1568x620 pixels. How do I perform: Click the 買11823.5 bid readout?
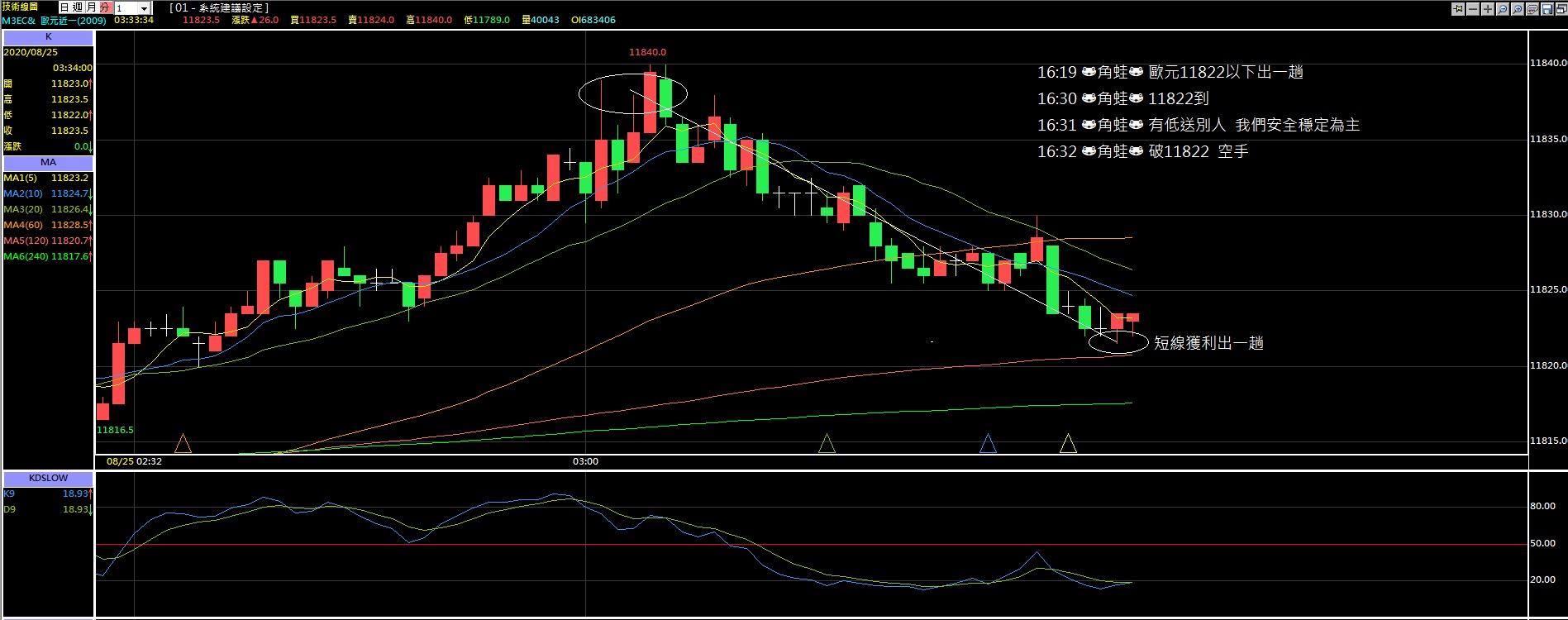[313, 20]
